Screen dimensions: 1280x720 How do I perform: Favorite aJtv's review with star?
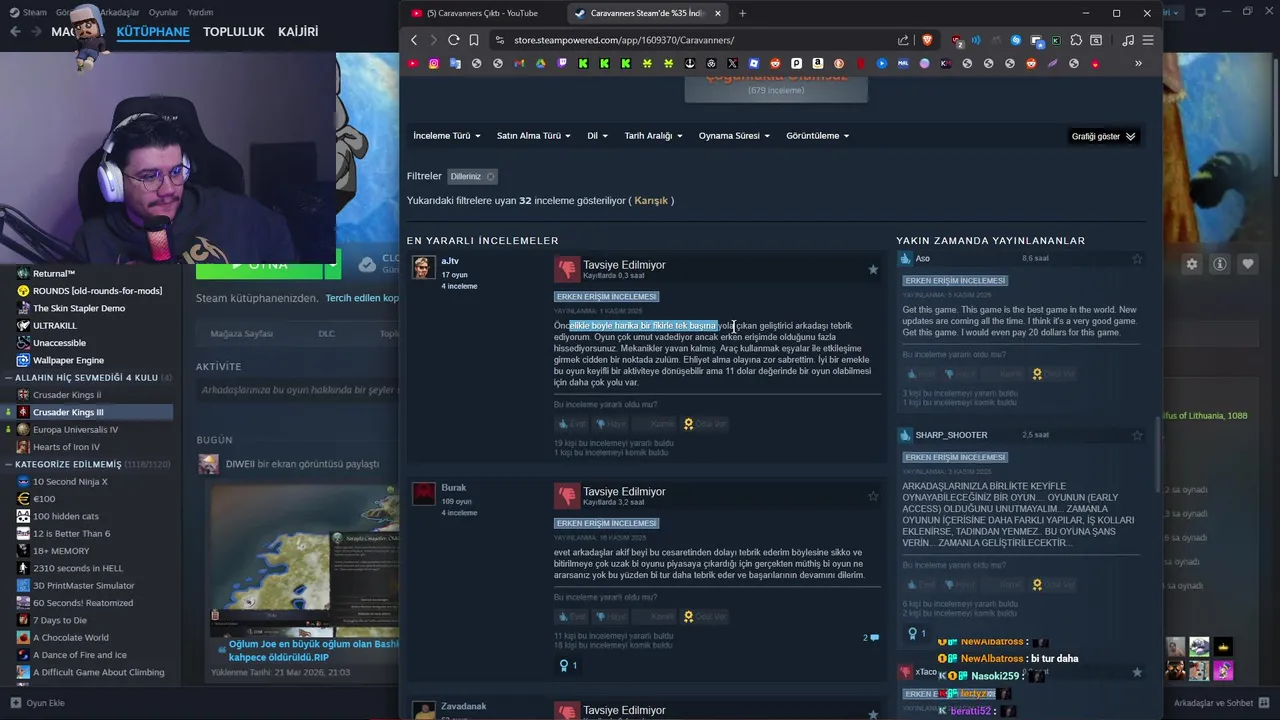[x=873, y=269]
